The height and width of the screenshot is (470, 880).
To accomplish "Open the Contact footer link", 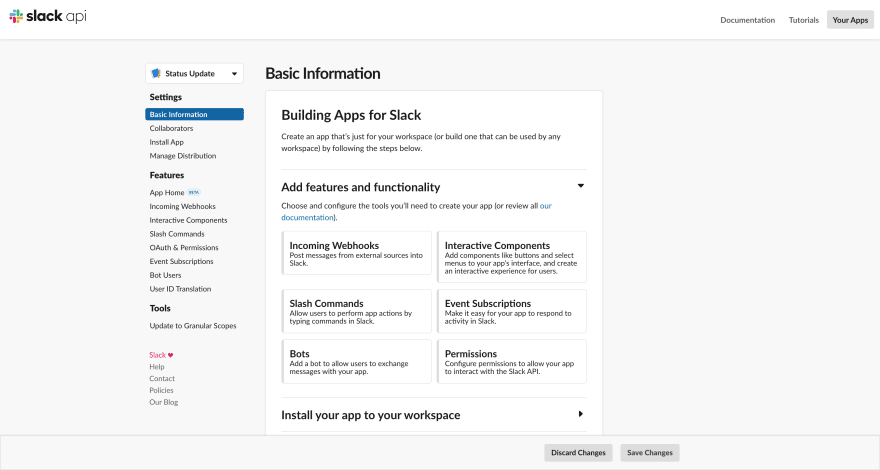I will (162, 378).
